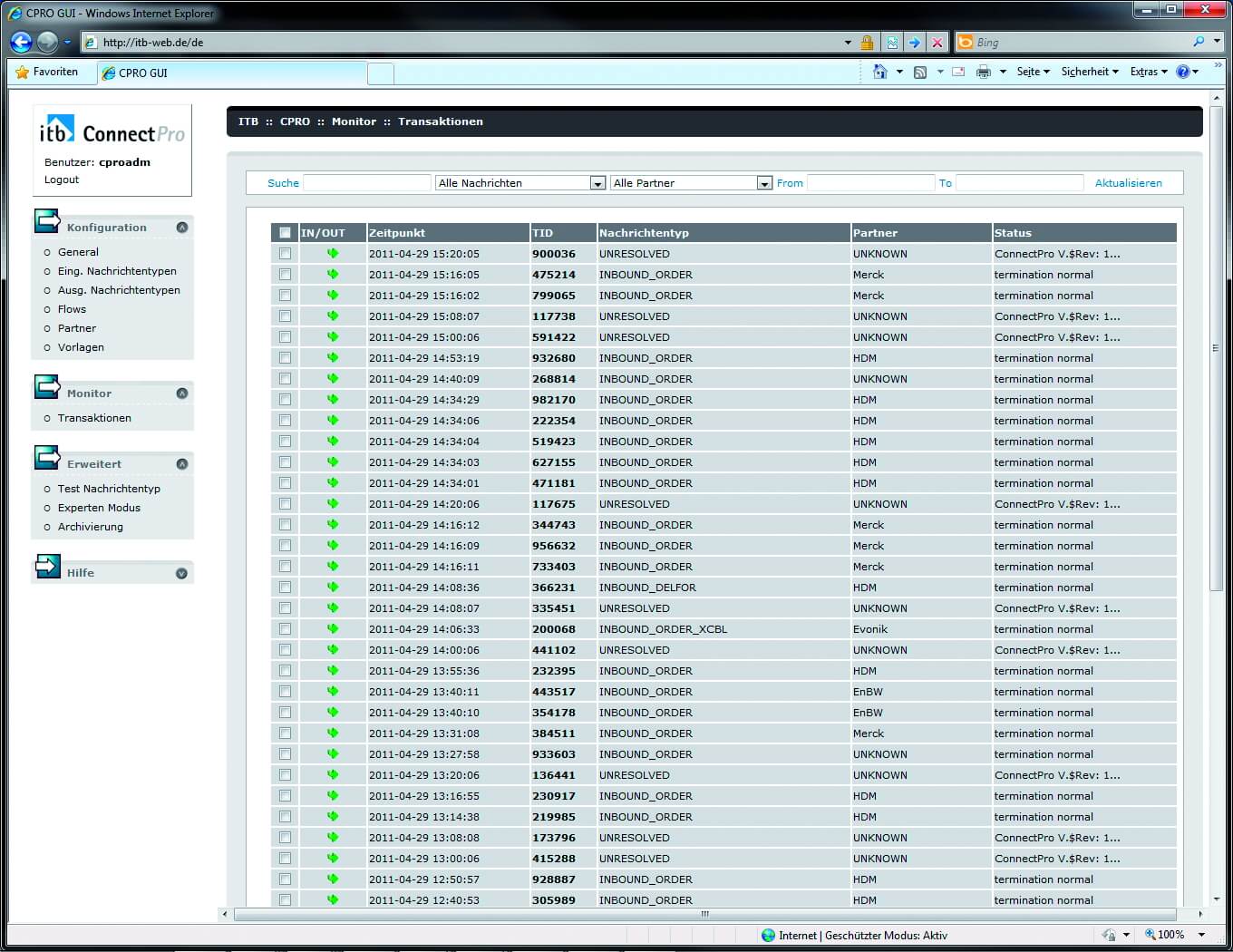Click the horizontal scrollbar below the table
Screen dimensions: 1233x952
704,914
